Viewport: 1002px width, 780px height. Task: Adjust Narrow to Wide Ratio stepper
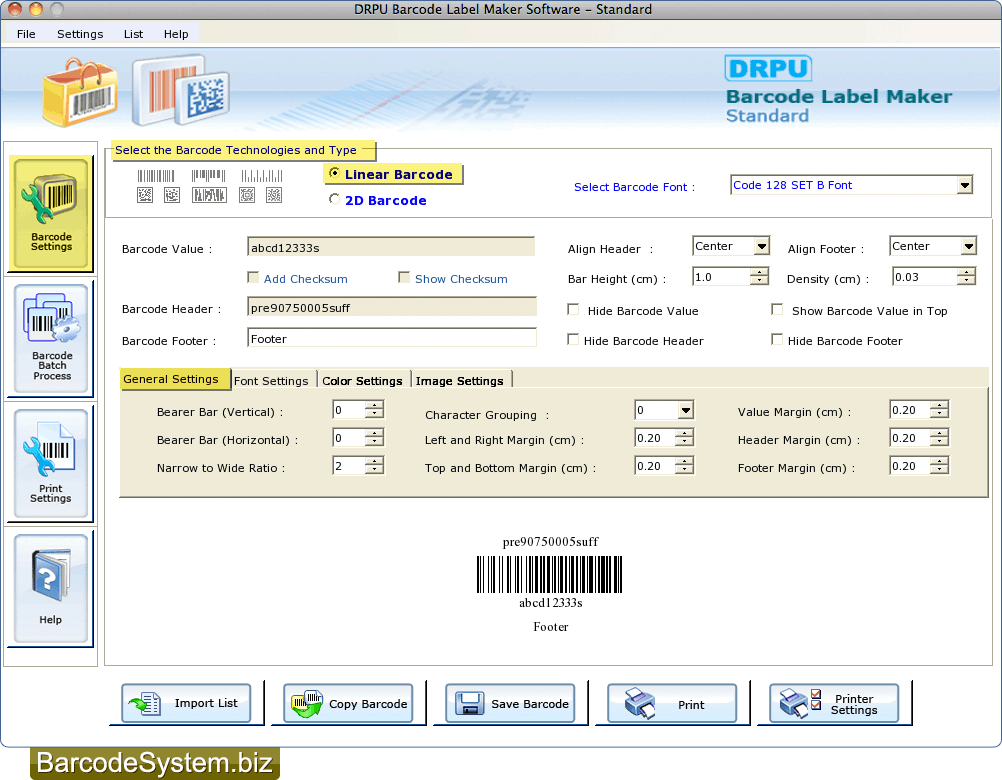(x=374, y=466)
